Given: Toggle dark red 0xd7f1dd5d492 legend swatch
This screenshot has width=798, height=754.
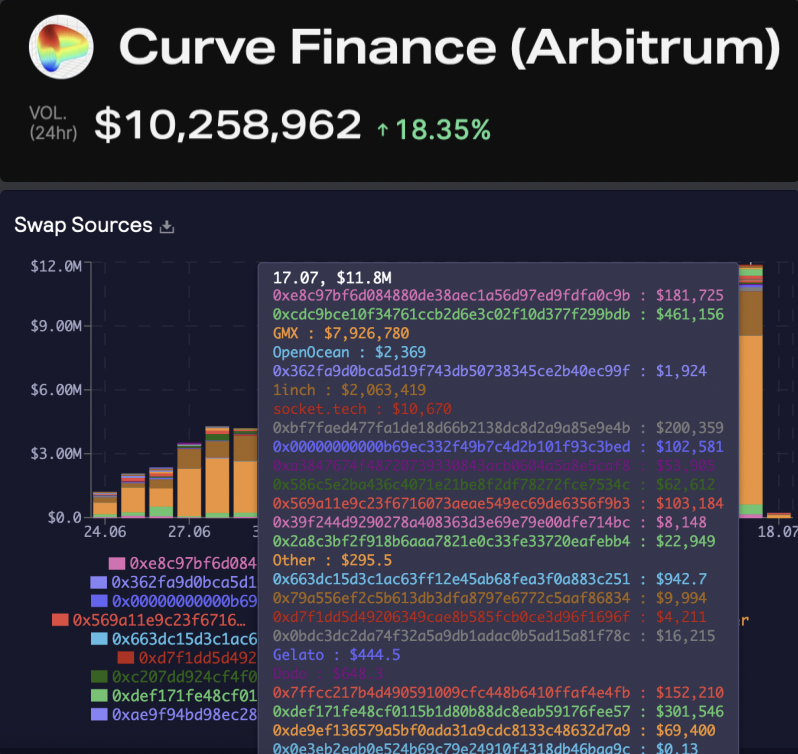Looking at the screenshot, I should coord(125,658).
